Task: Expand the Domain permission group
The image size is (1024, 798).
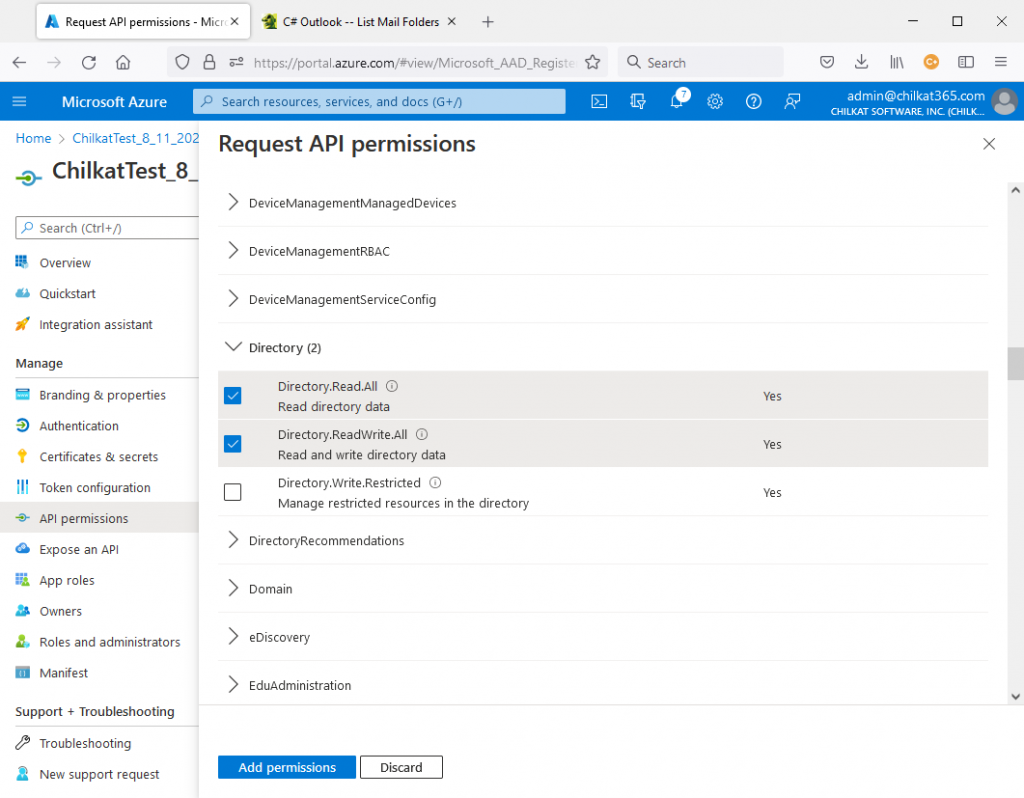Action: coord(232,589)
